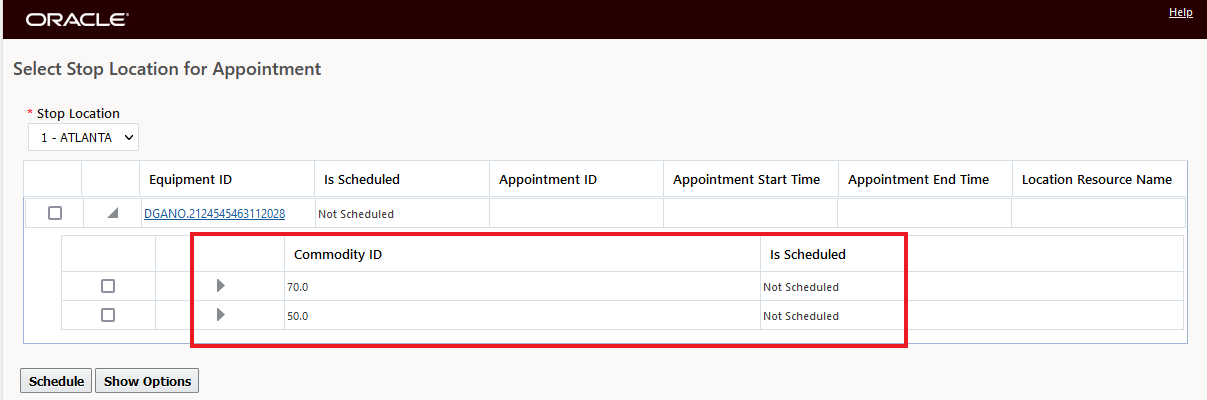Click the Show Options button
Image resolution: width=1207 pixels, height=400 pixels.
147,381
